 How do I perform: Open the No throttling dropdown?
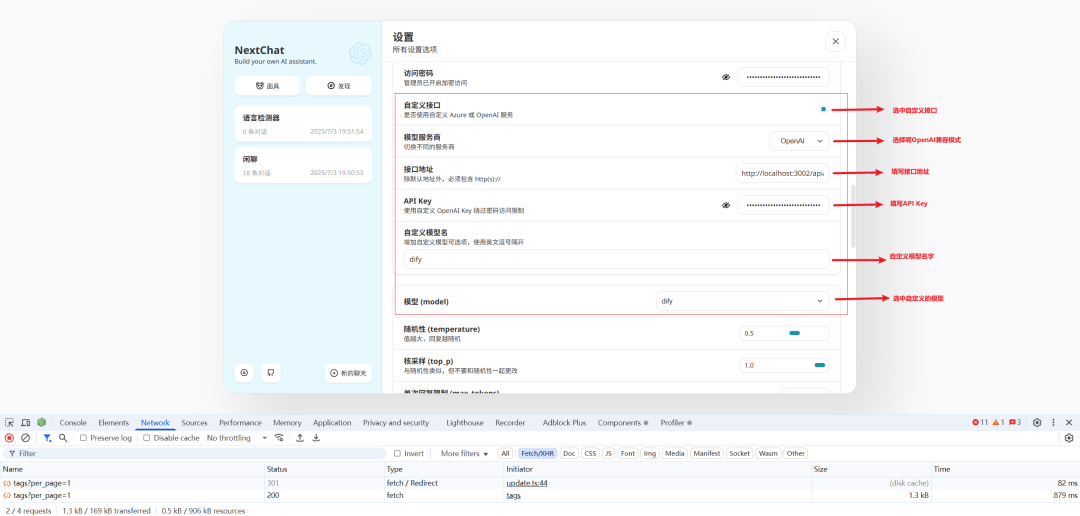click(x=237, y=437)
